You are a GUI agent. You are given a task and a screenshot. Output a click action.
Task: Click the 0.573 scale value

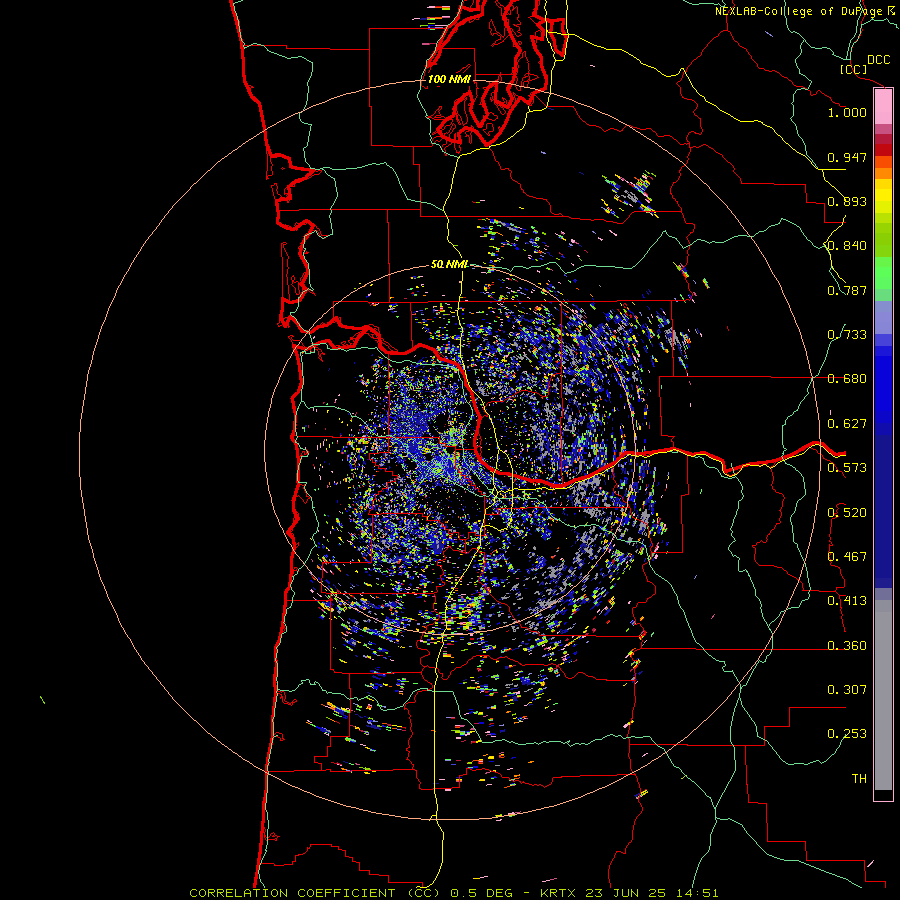coord(847,468)
